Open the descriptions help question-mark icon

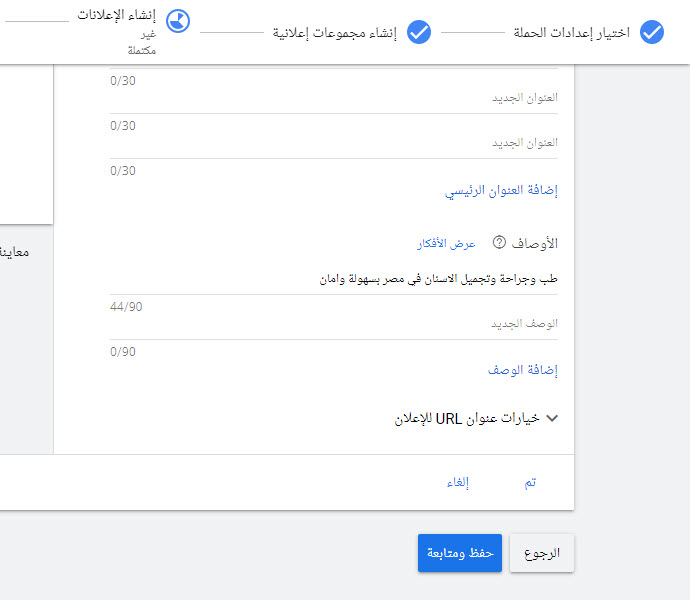click(499, 242)
